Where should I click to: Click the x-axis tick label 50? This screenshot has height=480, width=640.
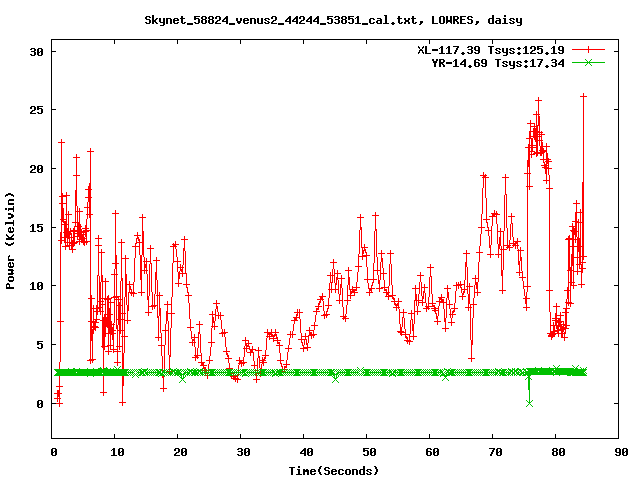[x=369, y=452]
